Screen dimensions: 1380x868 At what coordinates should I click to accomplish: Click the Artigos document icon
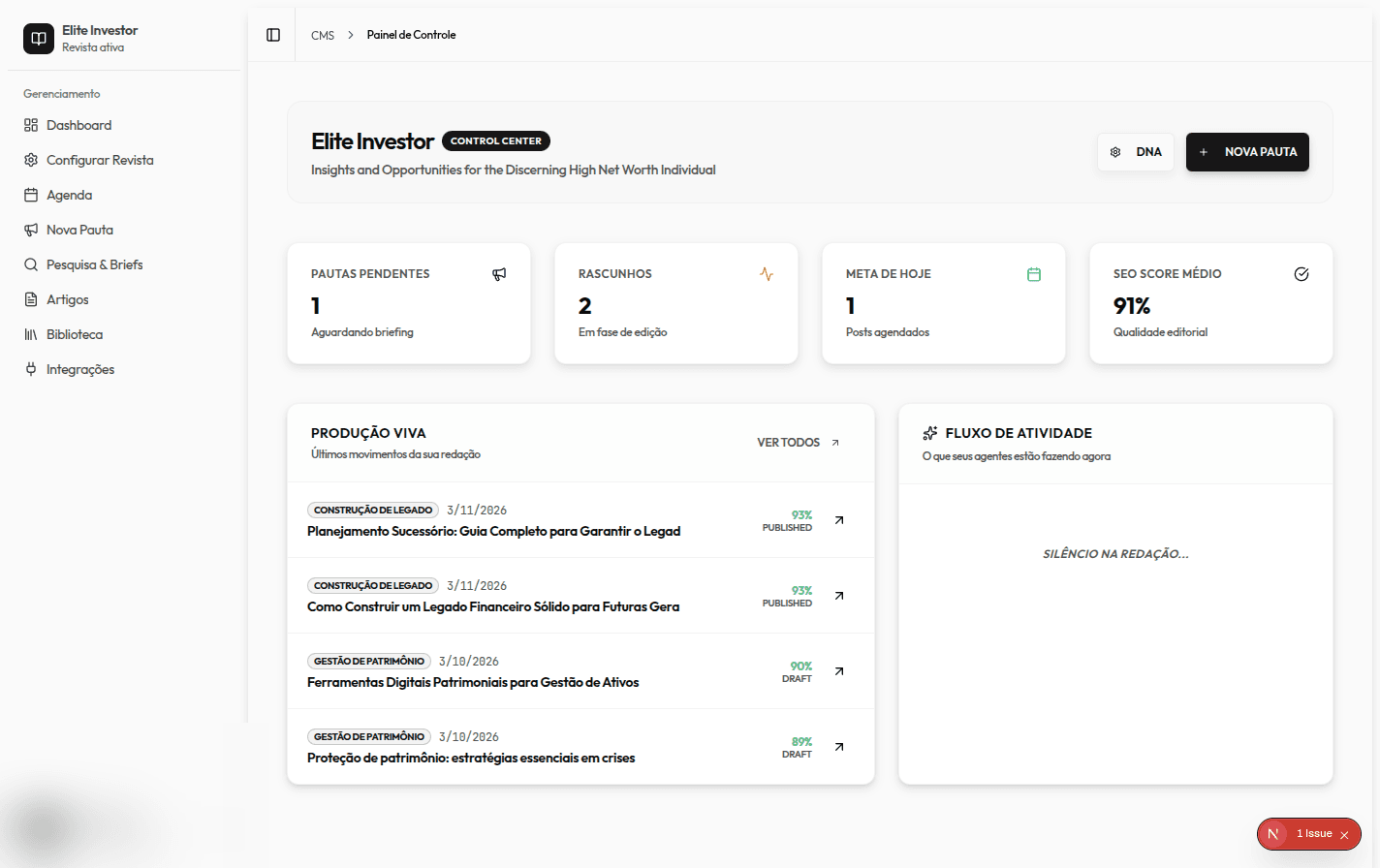coord(31,299)
